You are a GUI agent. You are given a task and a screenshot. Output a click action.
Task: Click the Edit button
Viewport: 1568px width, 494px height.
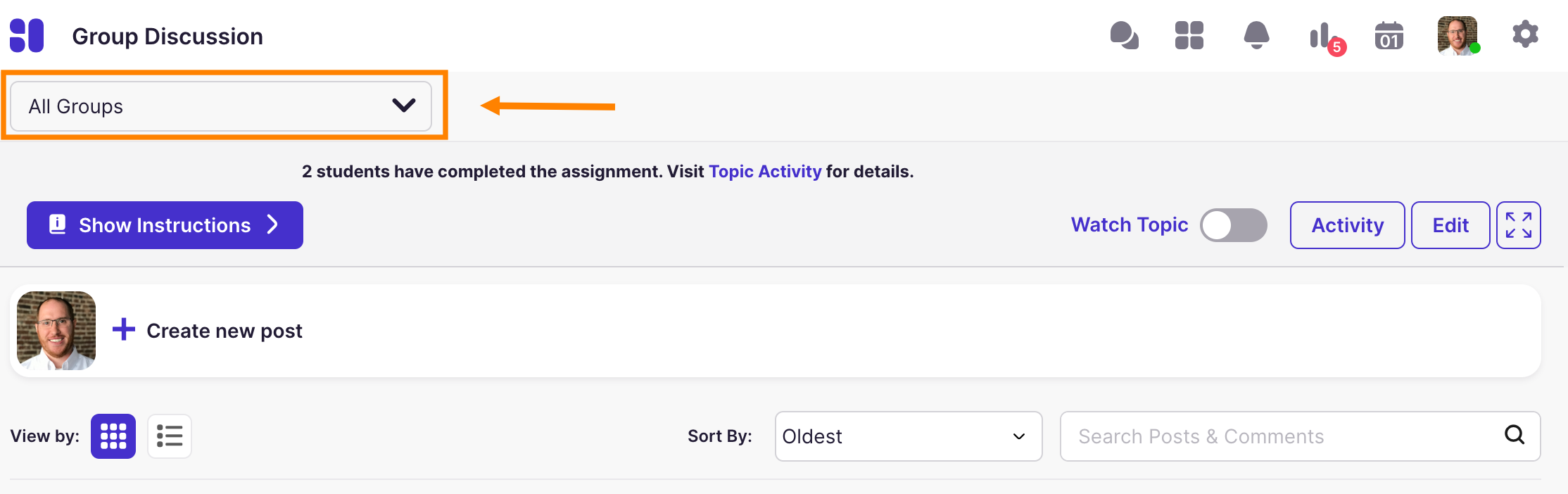pyautogui.click(x=1450, y=225)
